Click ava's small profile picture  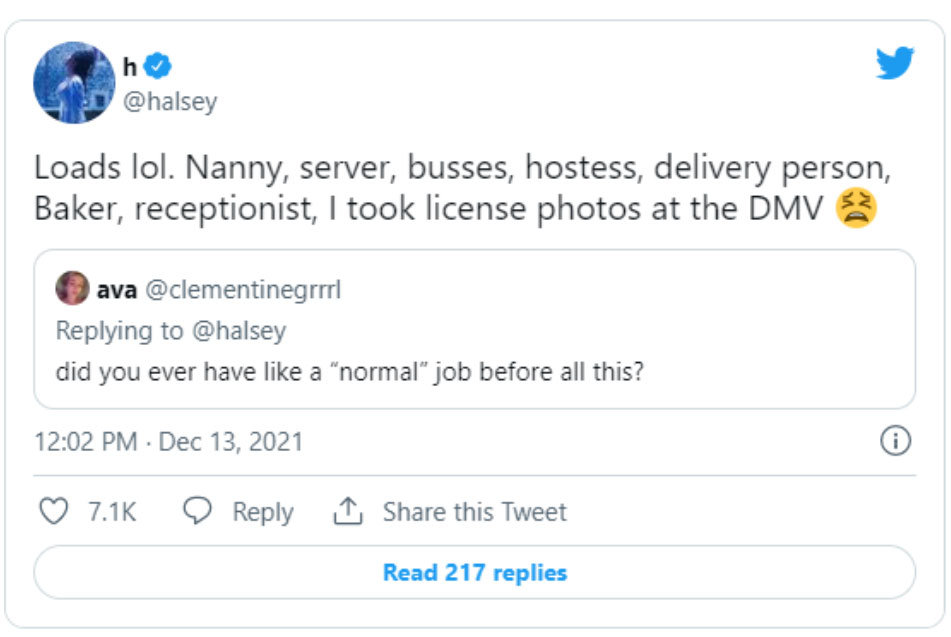tap(72, 290)
